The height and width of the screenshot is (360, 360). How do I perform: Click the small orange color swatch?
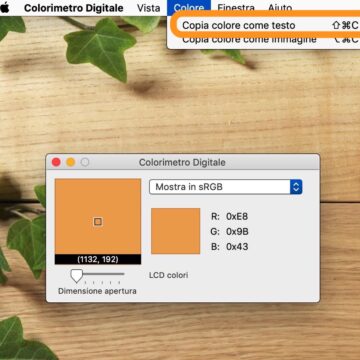[176, 231]
